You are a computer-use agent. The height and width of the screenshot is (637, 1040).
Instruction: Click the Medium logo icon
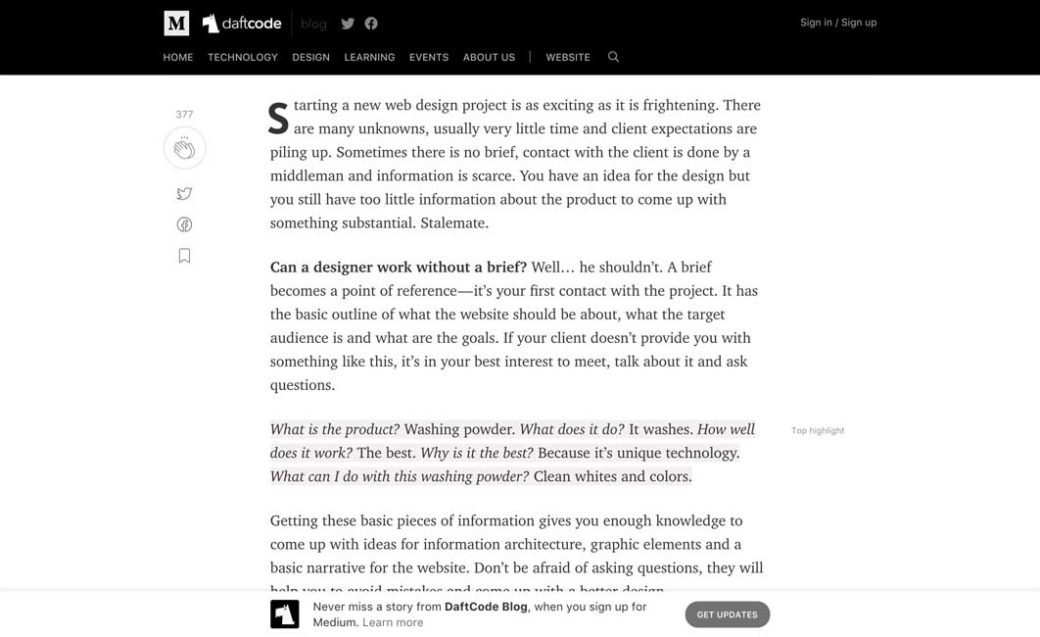(x=176, y=23)
